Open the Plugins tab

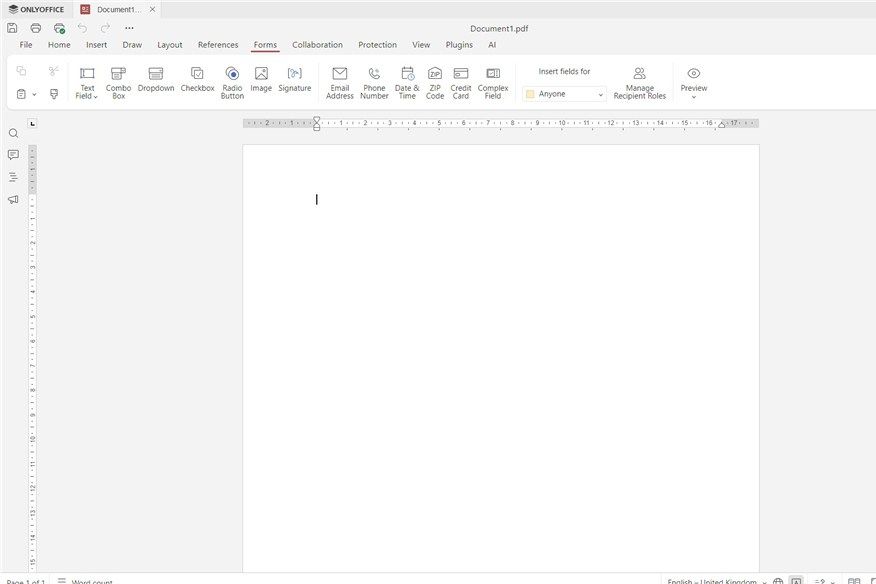[x=459, y=45]
